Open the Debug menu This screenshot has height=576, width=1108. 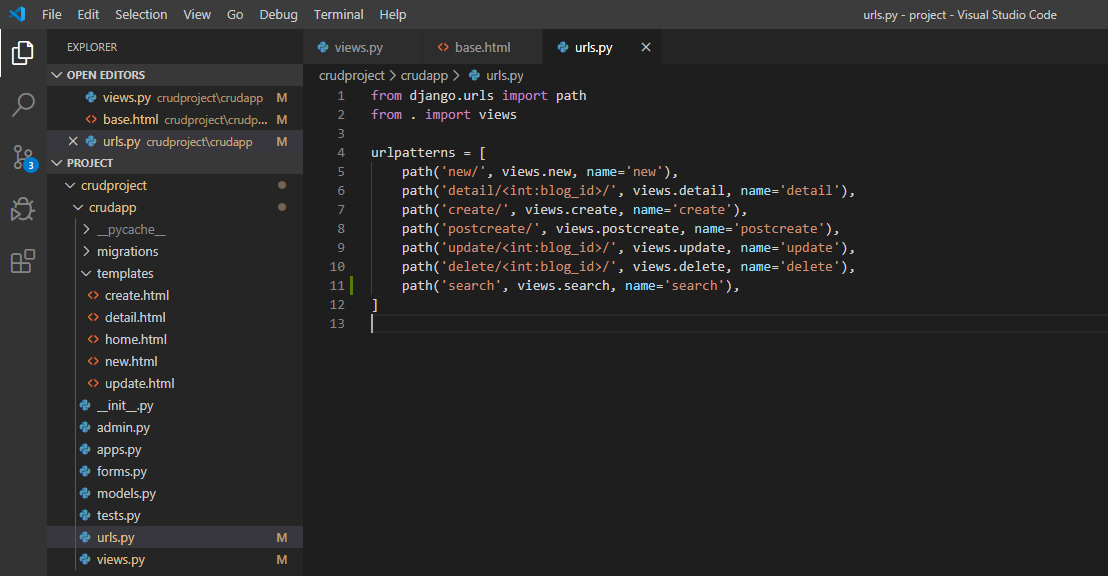coord(278,14)
